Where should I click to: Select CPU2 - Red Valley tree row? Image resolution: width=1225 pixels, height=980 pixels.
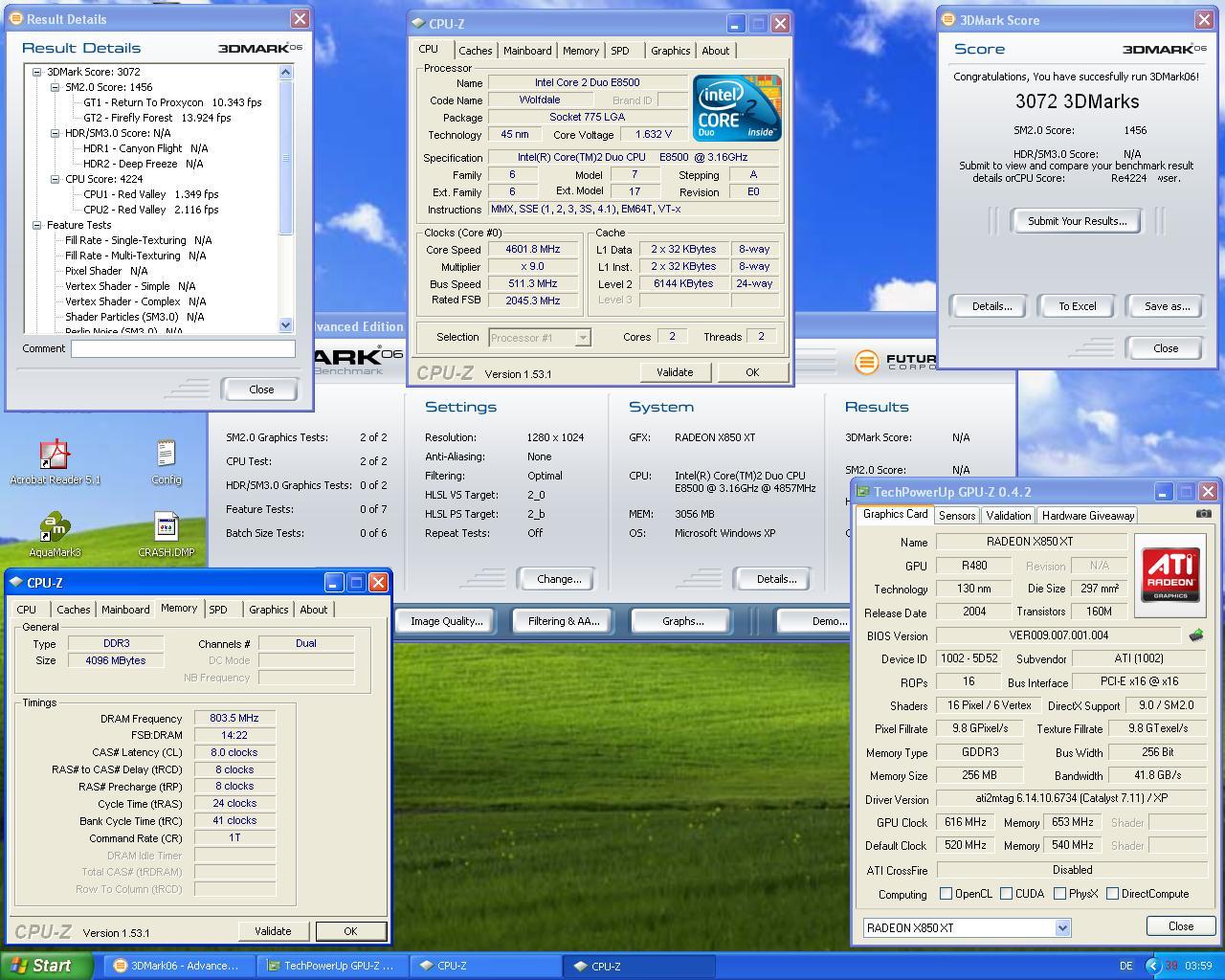click(150, 210)
